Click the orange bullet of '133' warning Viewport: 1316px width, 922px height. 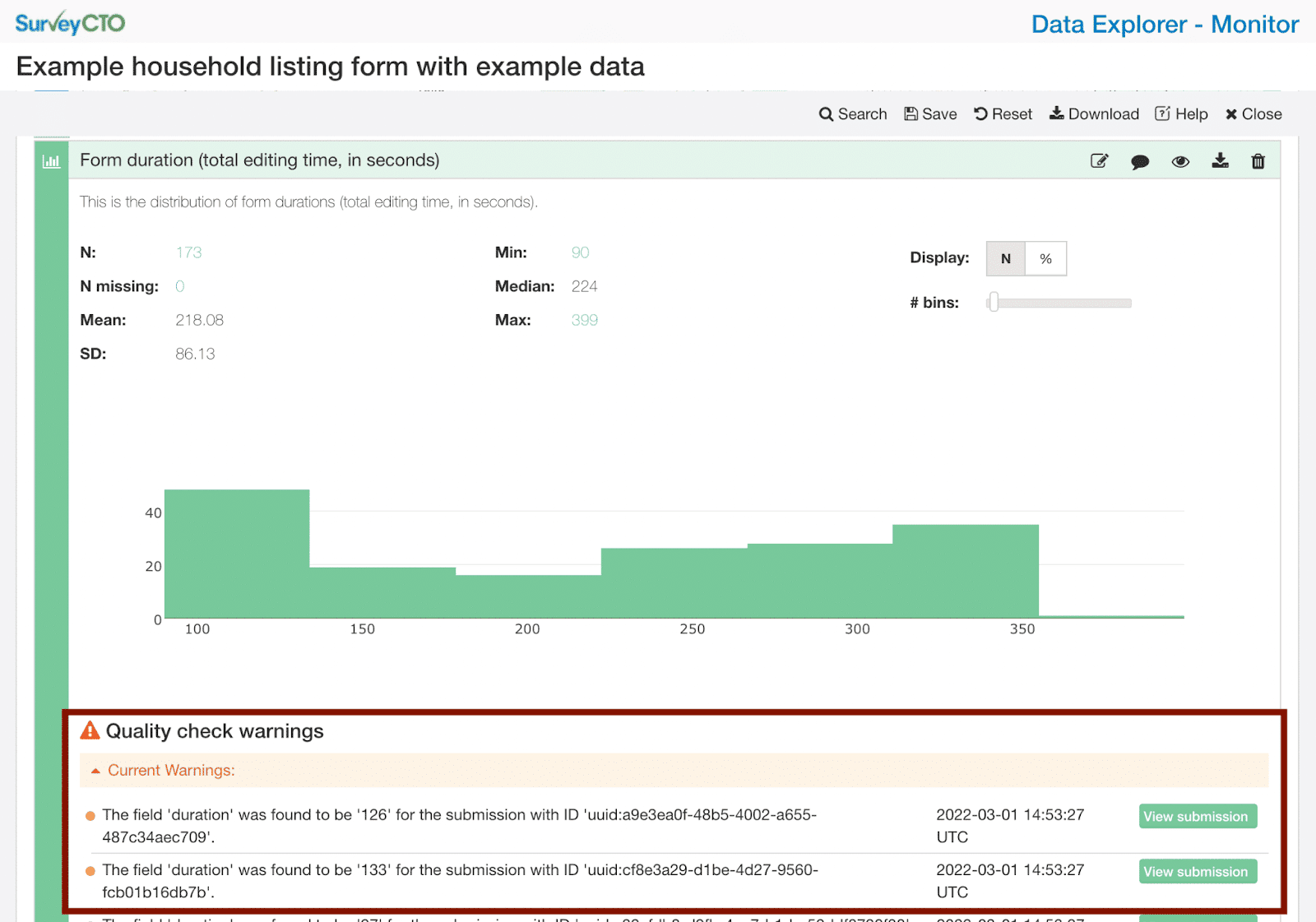90,871
